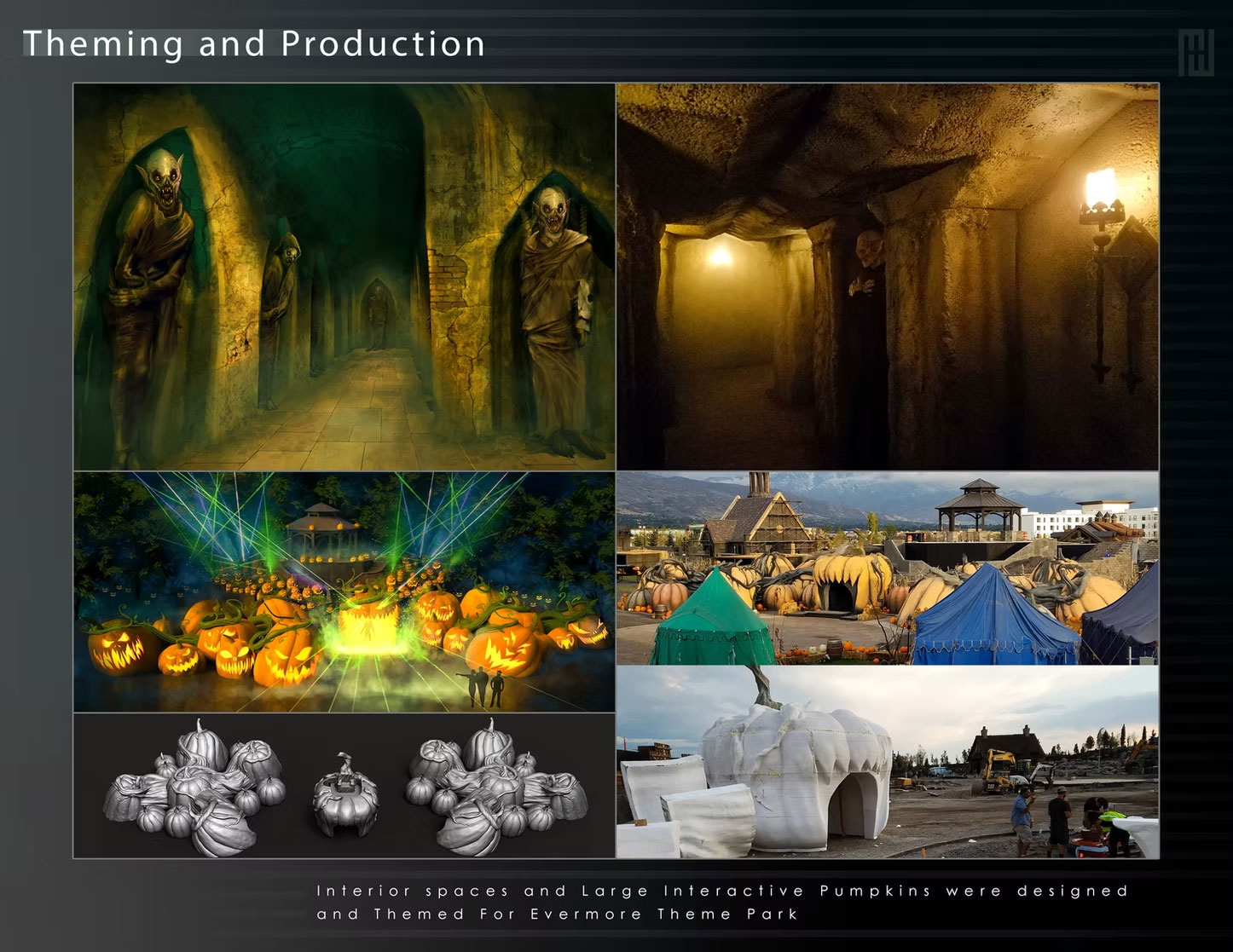This screenshot has height=952, width=1233.
Task: Click the Evermore Theme Park caption text
Action: 722,903
